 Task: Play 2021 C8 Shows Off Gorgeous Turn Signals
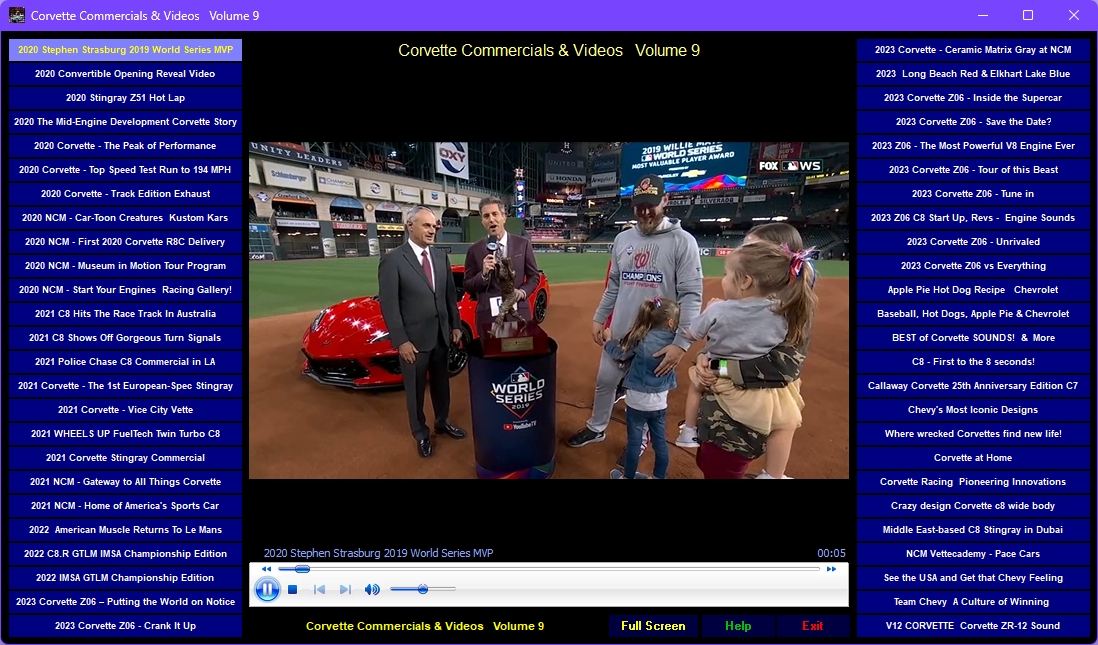pyautogui.click(x=125, y=338)
